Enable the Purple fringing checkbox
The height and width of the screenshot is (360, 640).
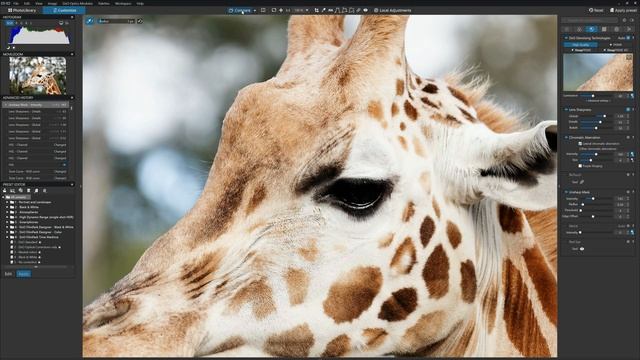[580, 166]
